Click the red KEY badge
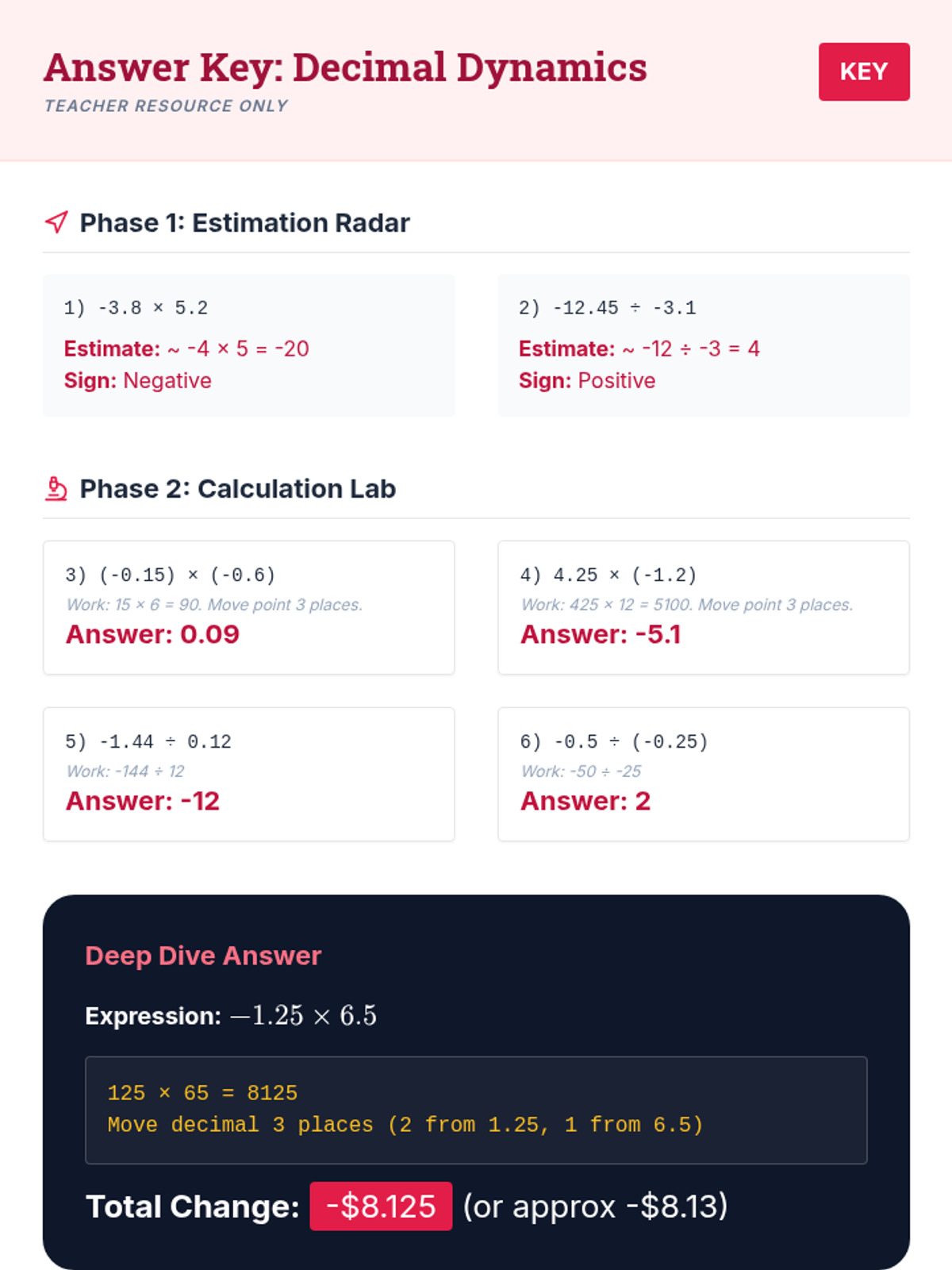The width and height of the screenshot is (952, 1270). [x=864, y=71]
